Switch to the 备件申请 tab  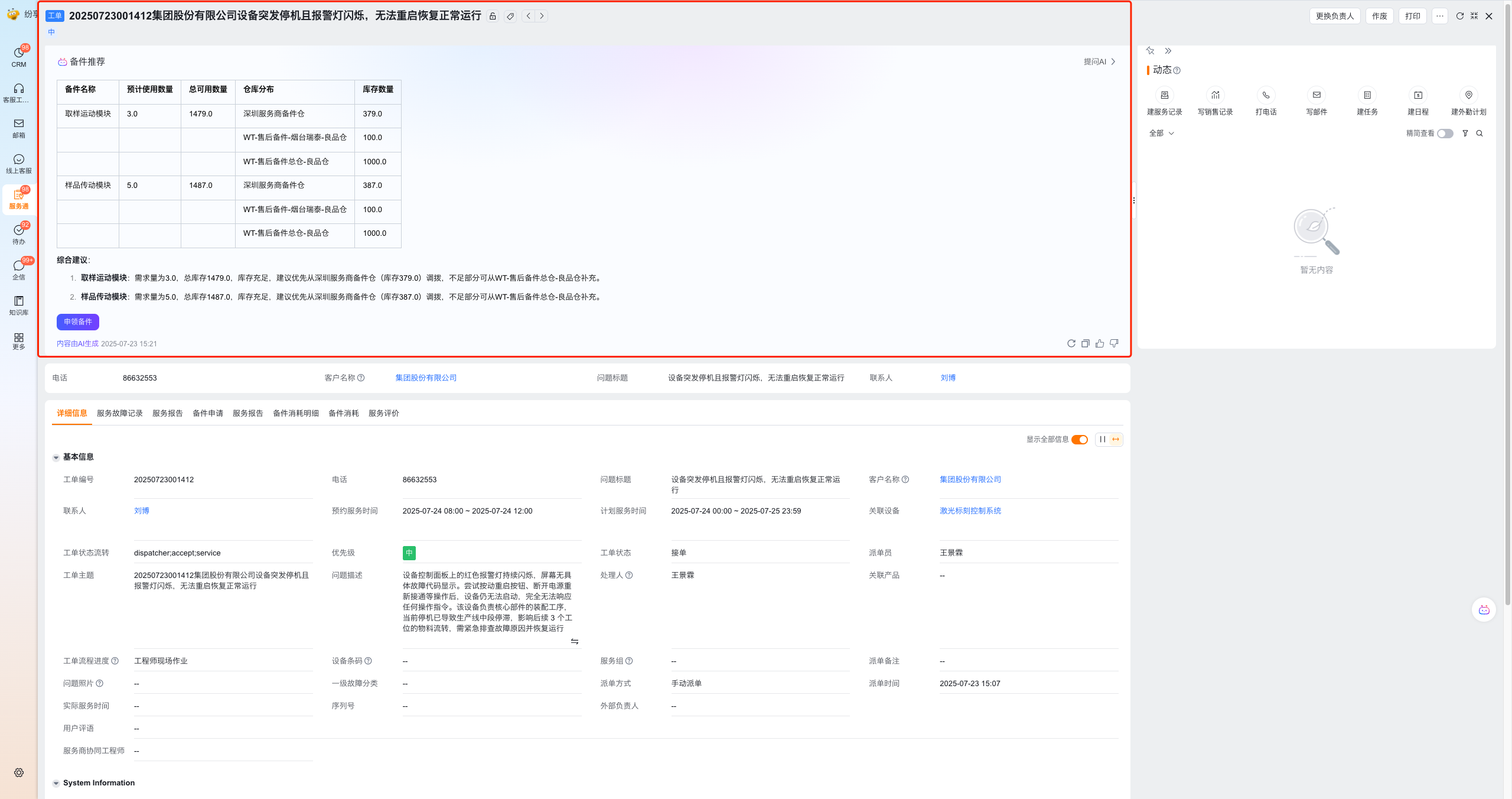coord(207,413)
